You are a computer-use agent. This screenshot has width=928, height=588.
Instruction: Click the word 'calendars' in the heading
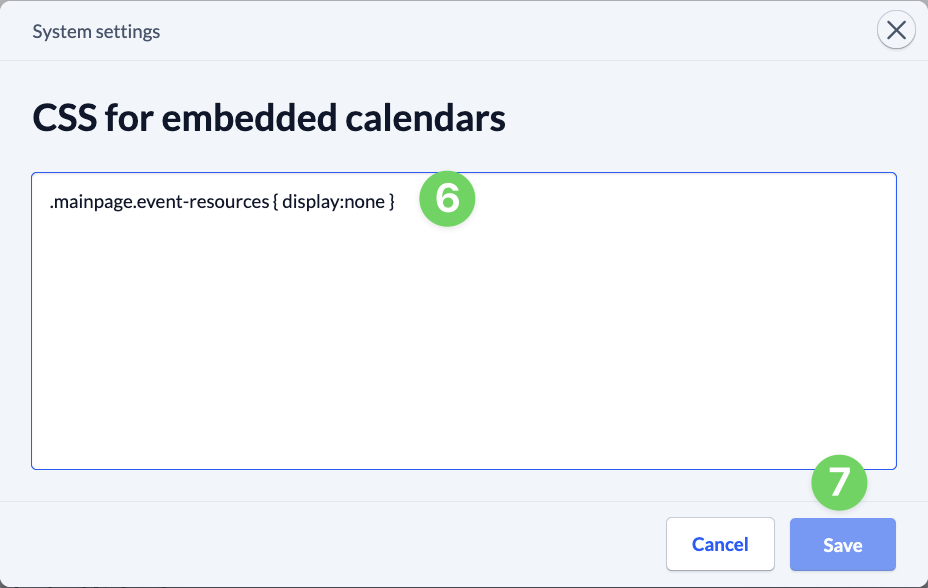(426, 118)
